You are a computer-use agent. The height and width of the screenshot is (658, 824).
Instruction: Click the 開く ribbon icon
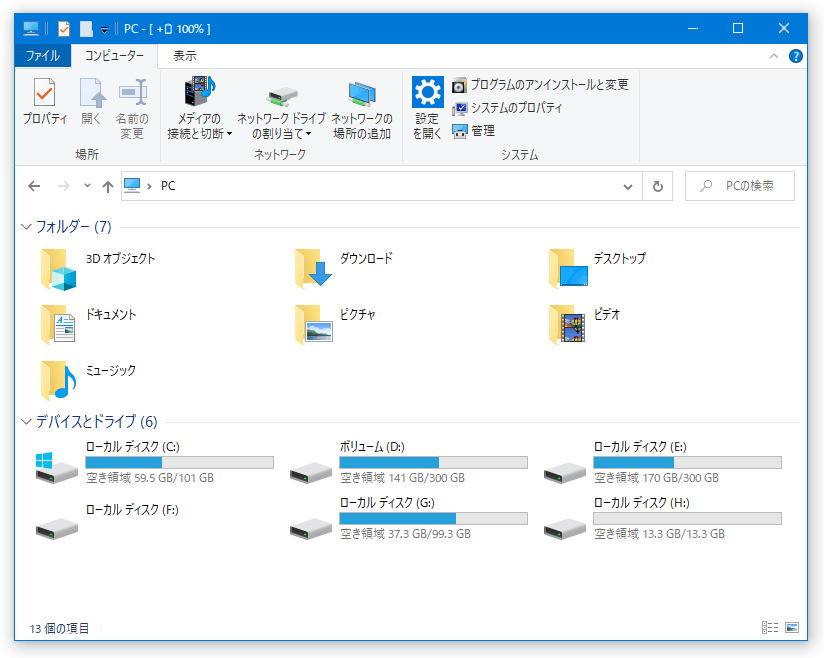click(x=92, y=93)
